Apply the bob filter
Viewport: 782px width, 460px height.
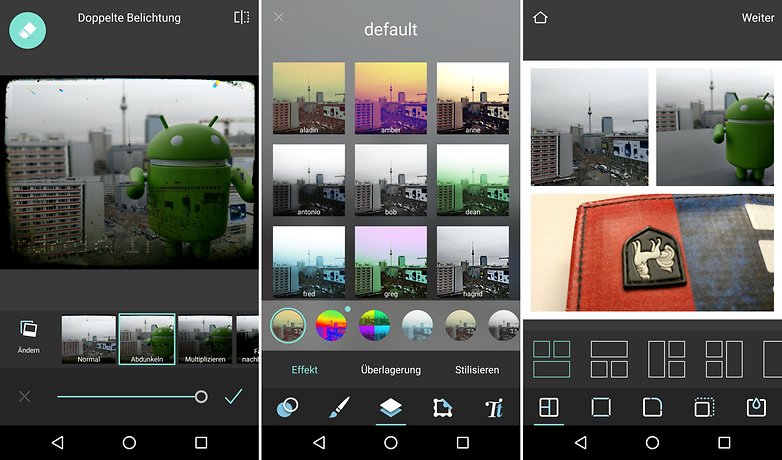click(391, 180)
